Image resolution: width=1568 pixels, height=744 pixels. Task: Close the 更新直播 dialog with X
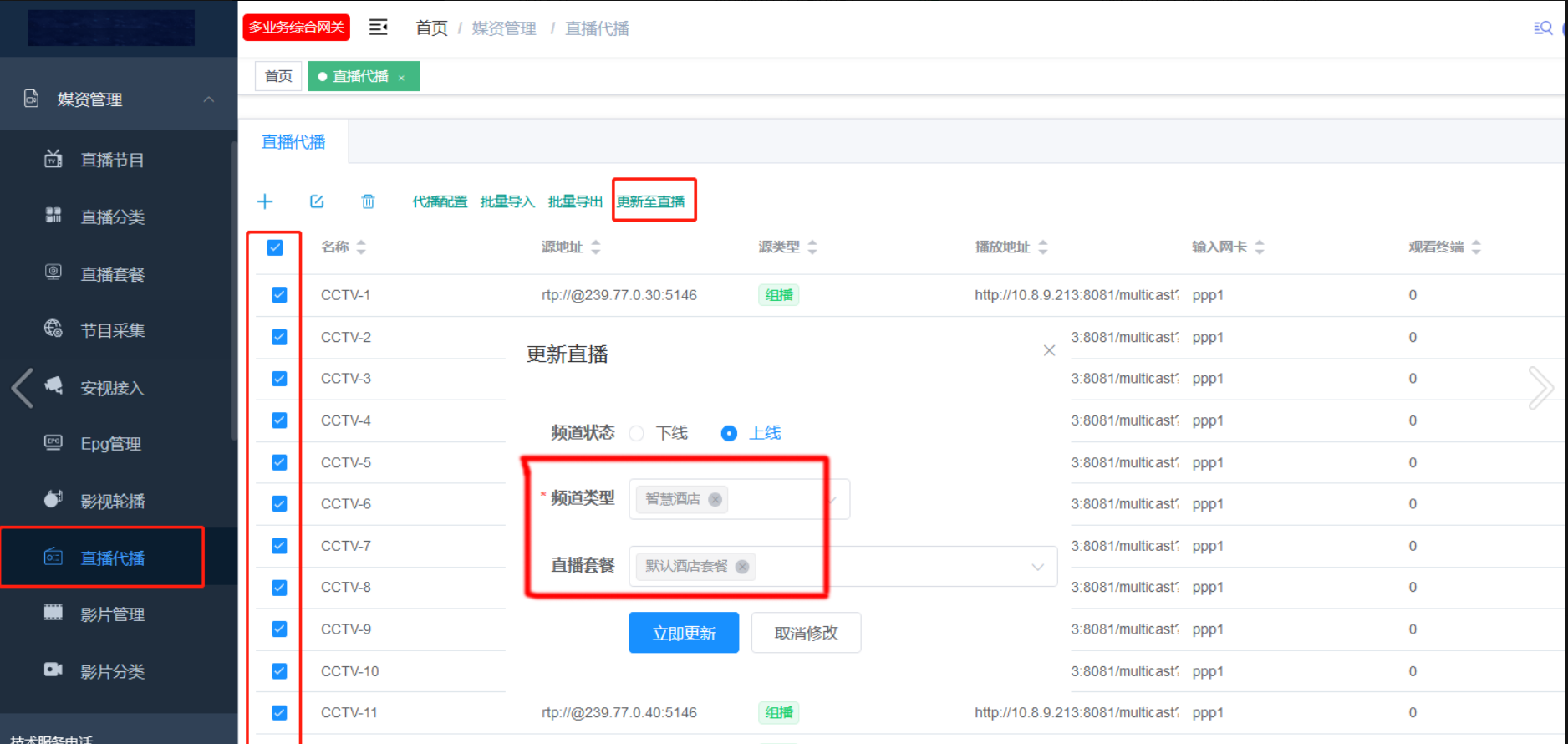1049,351
